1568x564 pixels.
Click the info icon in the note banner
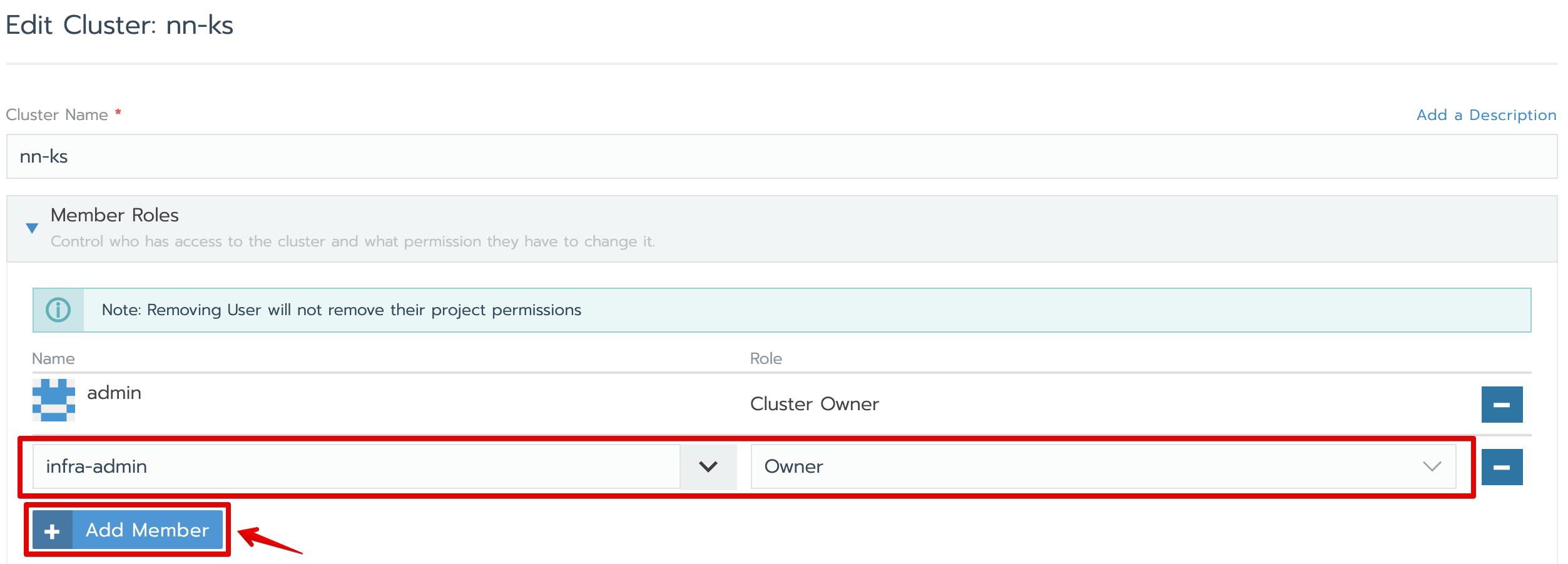[58, 310]
